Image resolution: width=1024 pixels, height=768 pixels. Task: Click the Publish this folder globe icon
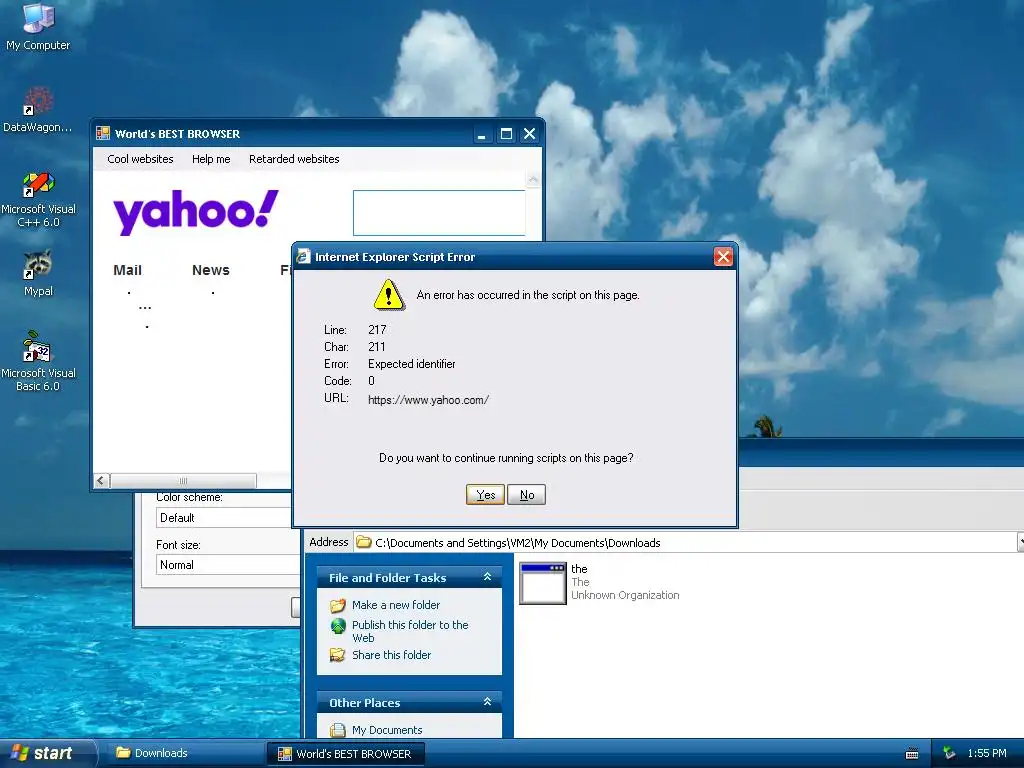click(x=338, y=626)
